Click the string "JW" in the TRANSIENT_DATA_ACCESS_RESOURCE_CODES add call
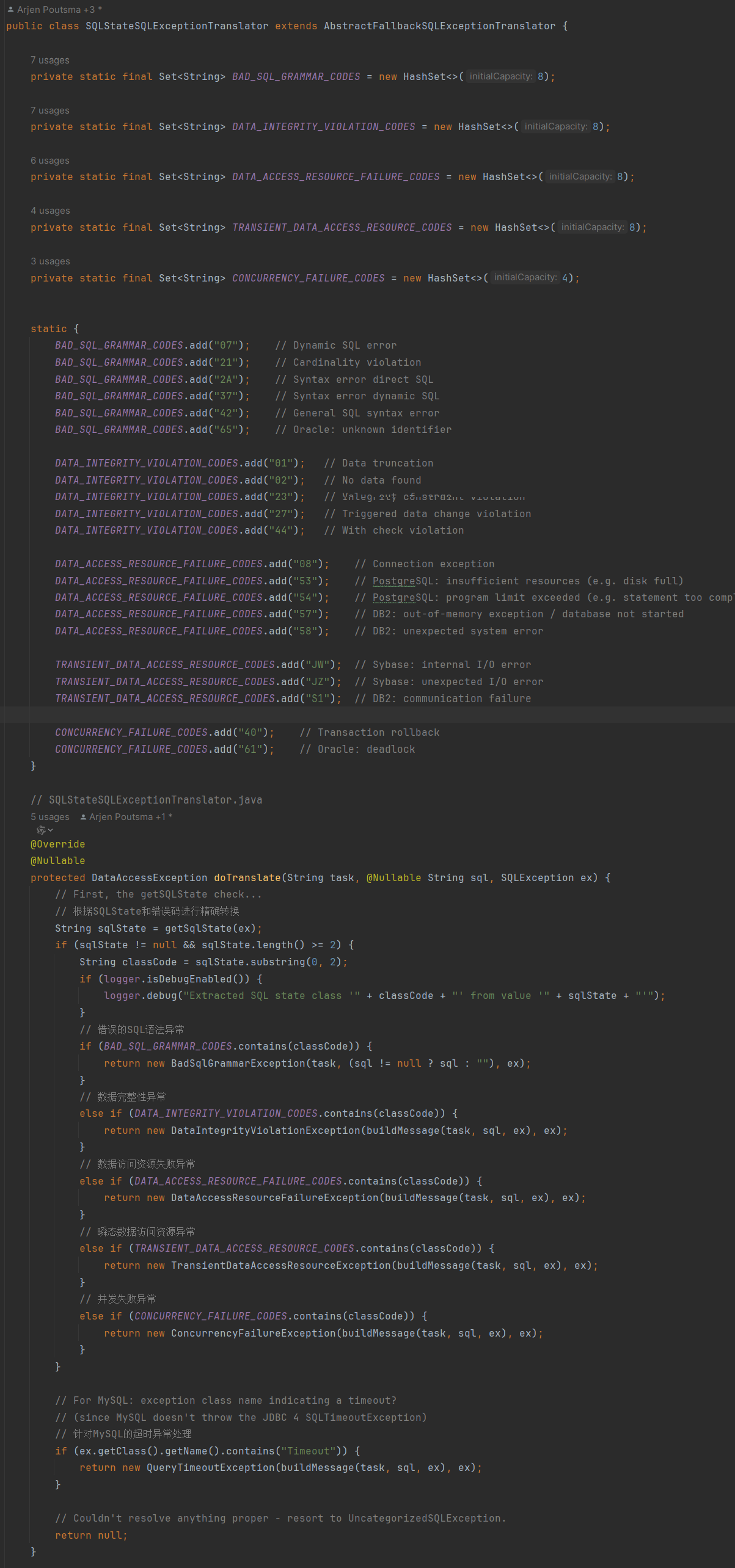735x1568 pixels. coord(318,665)
